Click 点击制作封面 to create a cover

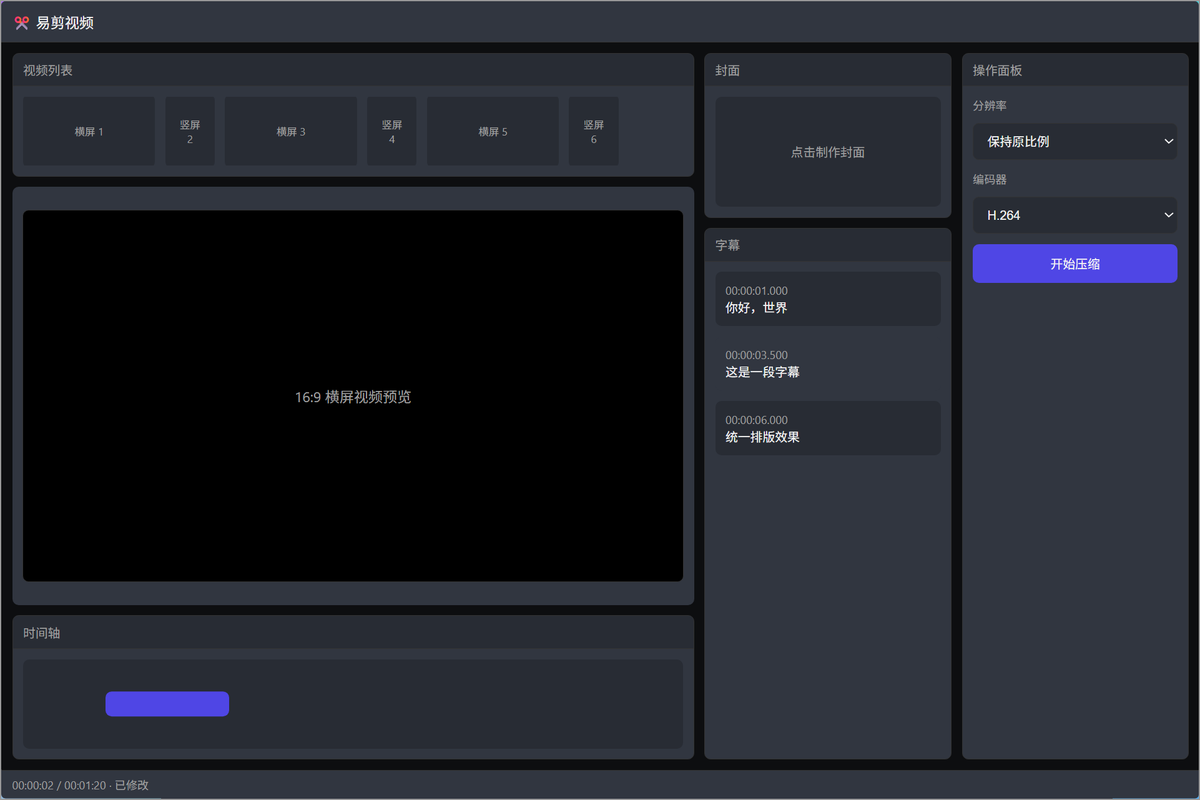[x=828, y=152]
